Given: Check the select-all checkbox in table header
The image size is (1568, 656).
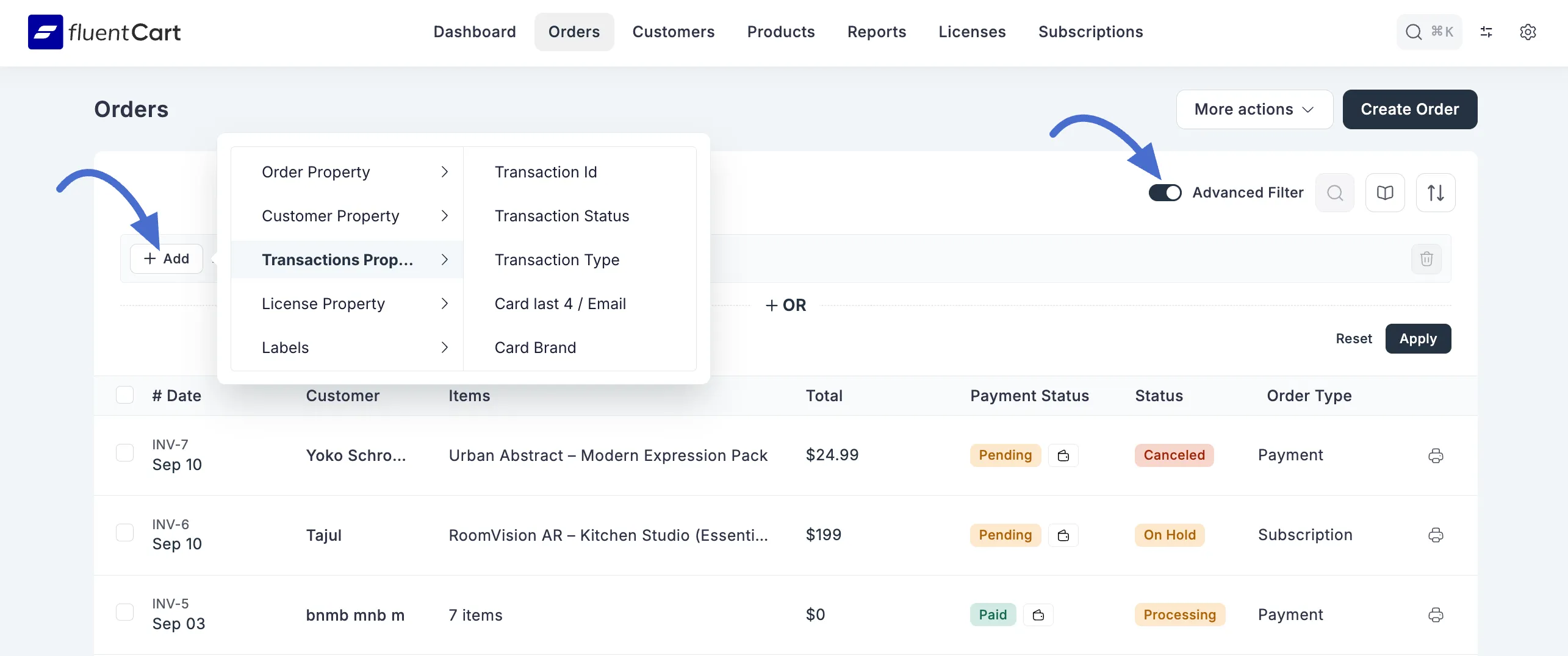Looking at the screenshot, I should coord(124,394).
